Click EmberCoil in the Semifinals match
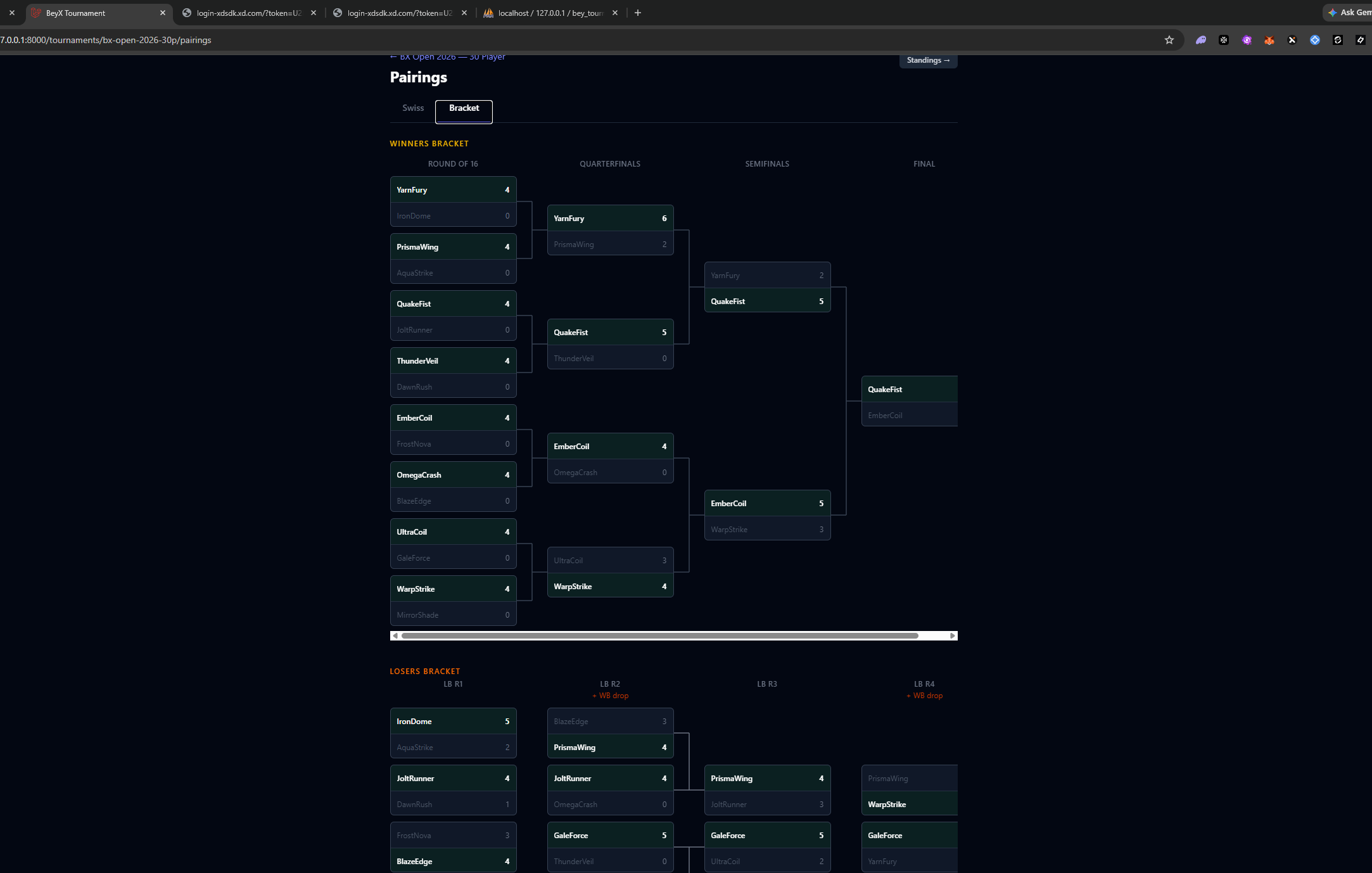The height and width of the screenshot is (873, 1372). click(767, 503)
